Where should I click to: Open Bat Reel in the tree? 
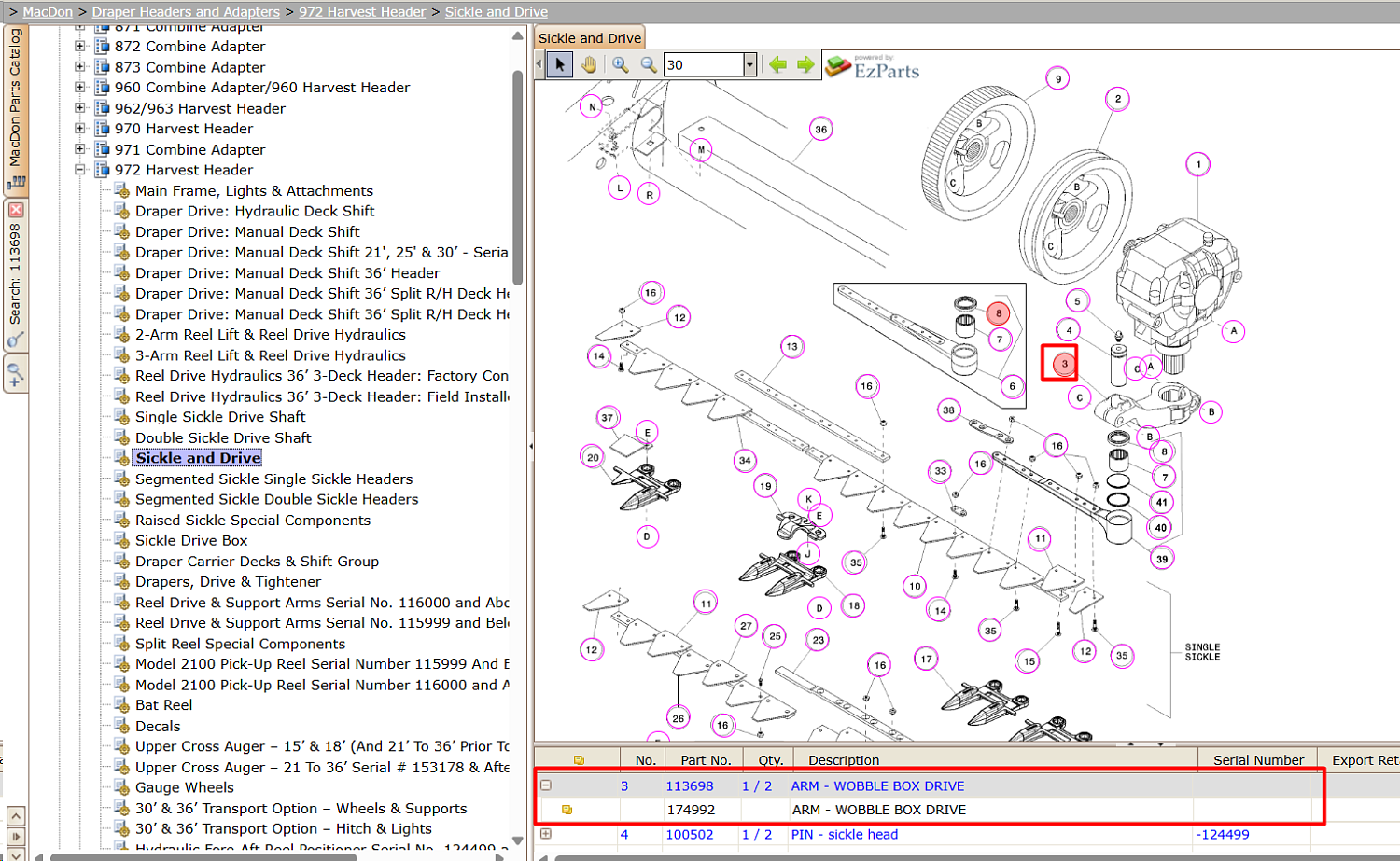tap(164, 706)
